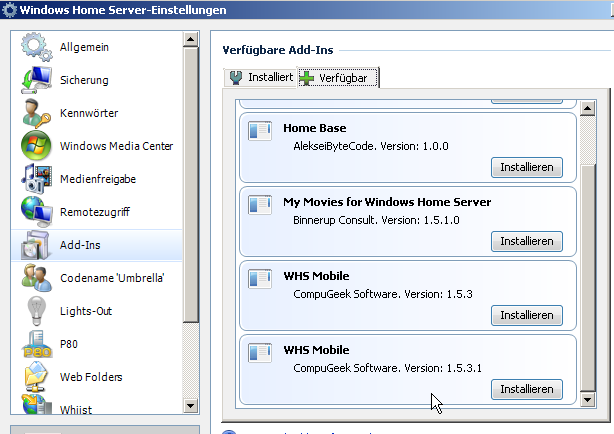Click sidebar scrollbar up arrow

click(191, 39)
